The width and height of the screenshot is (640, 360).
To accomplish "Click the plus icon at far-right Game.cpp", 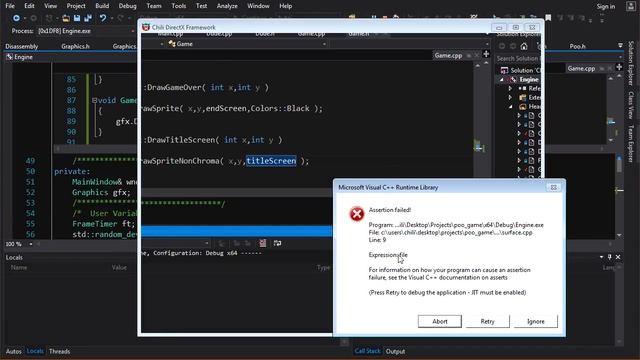I will [619, 67].
